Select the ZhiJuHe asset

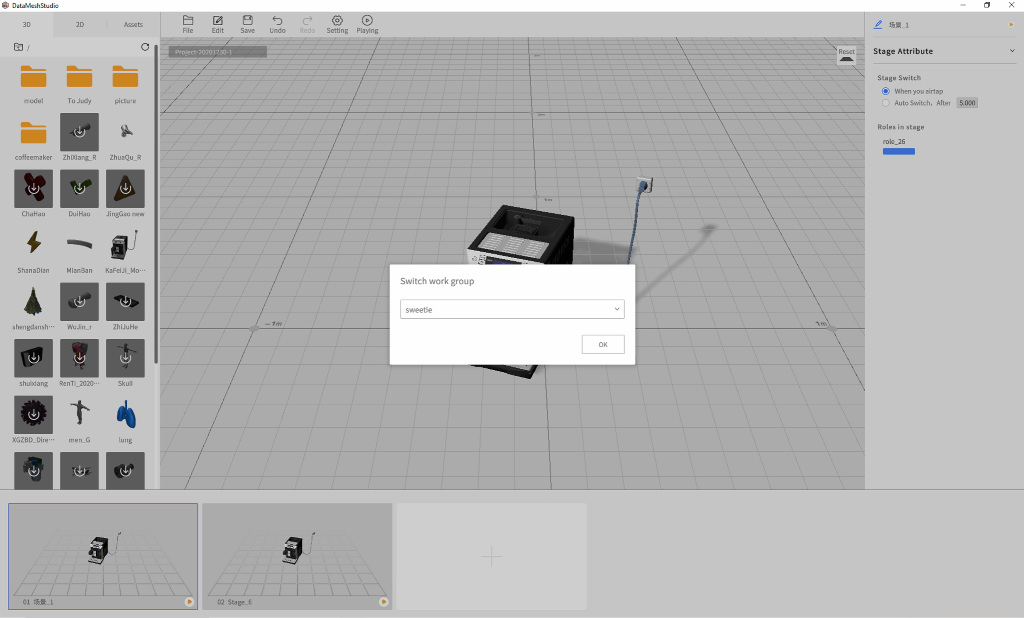[125, 306]
